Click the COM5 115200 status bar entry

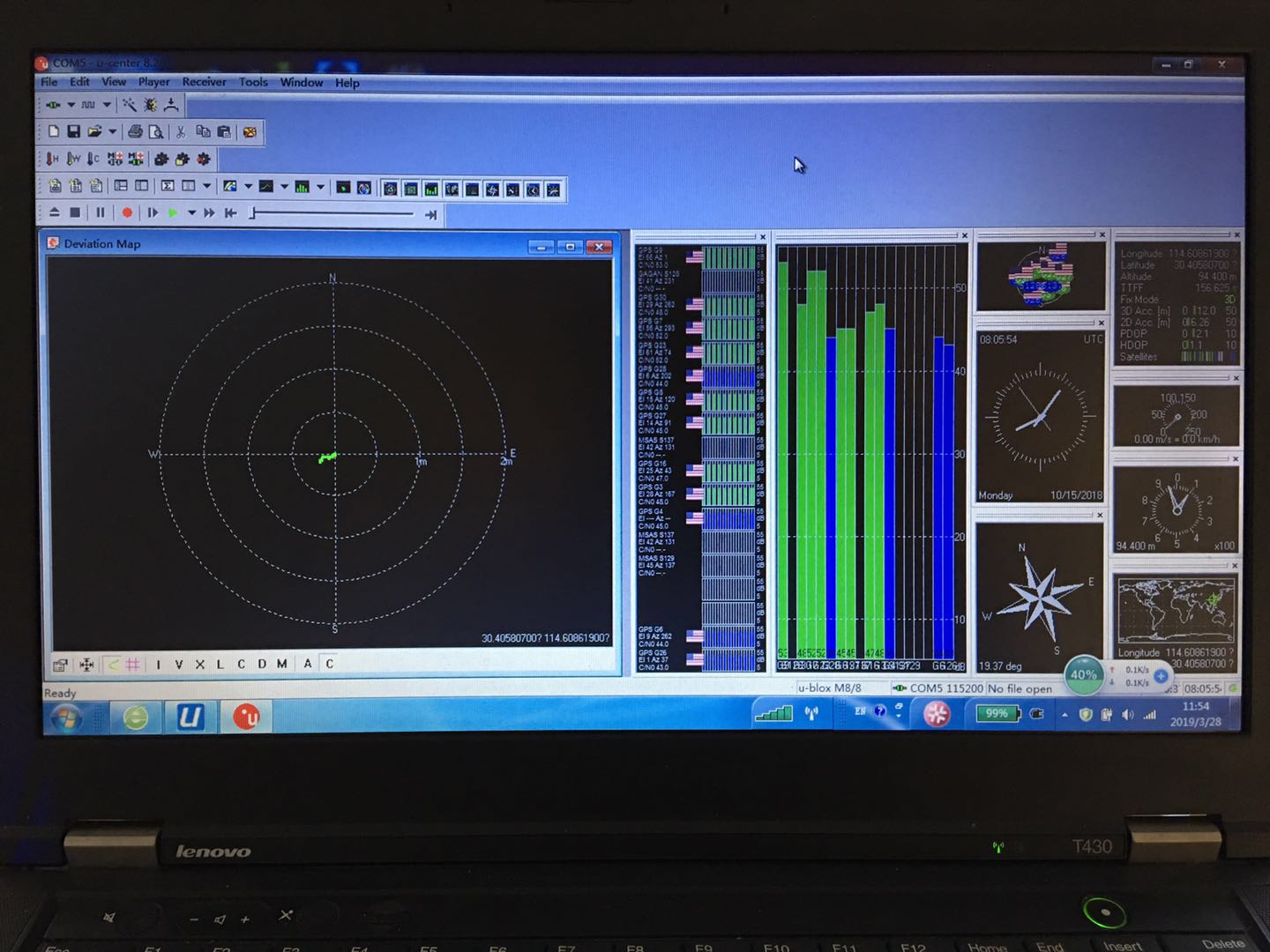point(938,688)
